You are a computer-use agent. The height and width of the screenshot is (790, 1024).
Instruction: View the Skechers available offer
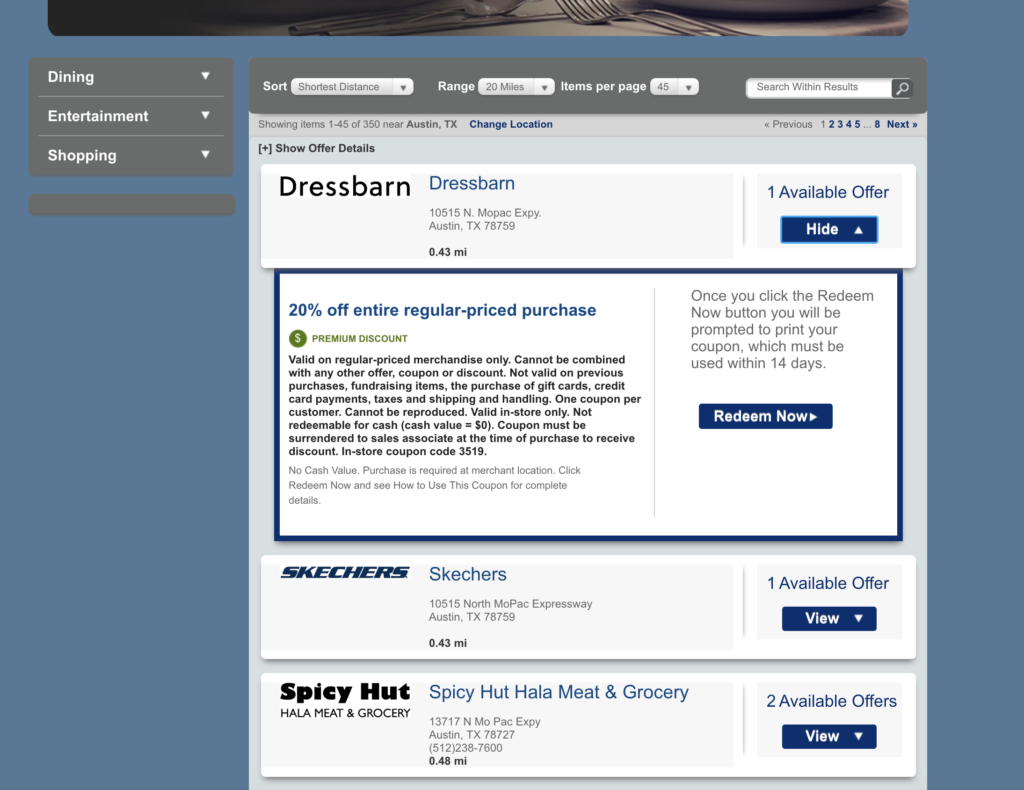[829, 619]
